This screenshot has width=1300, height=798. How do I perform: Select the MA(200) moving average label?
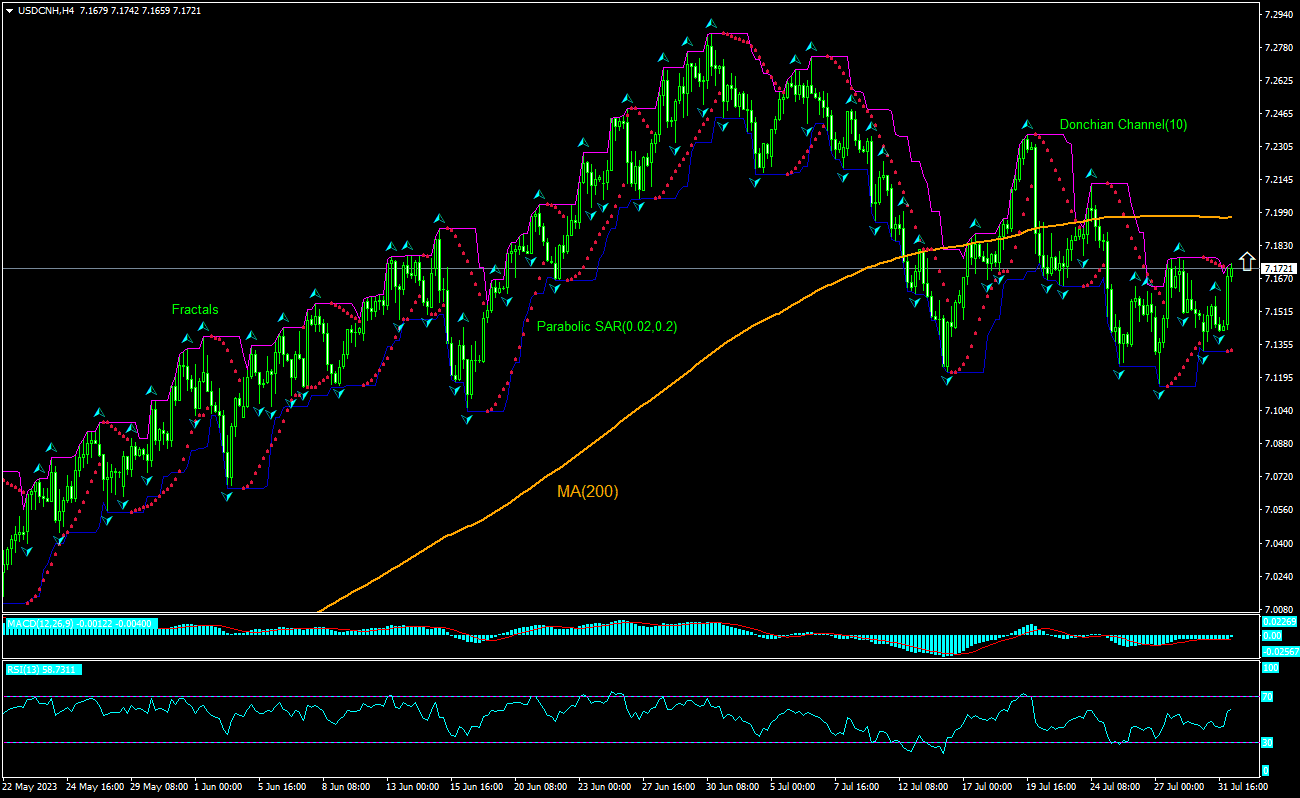[588, 491]
